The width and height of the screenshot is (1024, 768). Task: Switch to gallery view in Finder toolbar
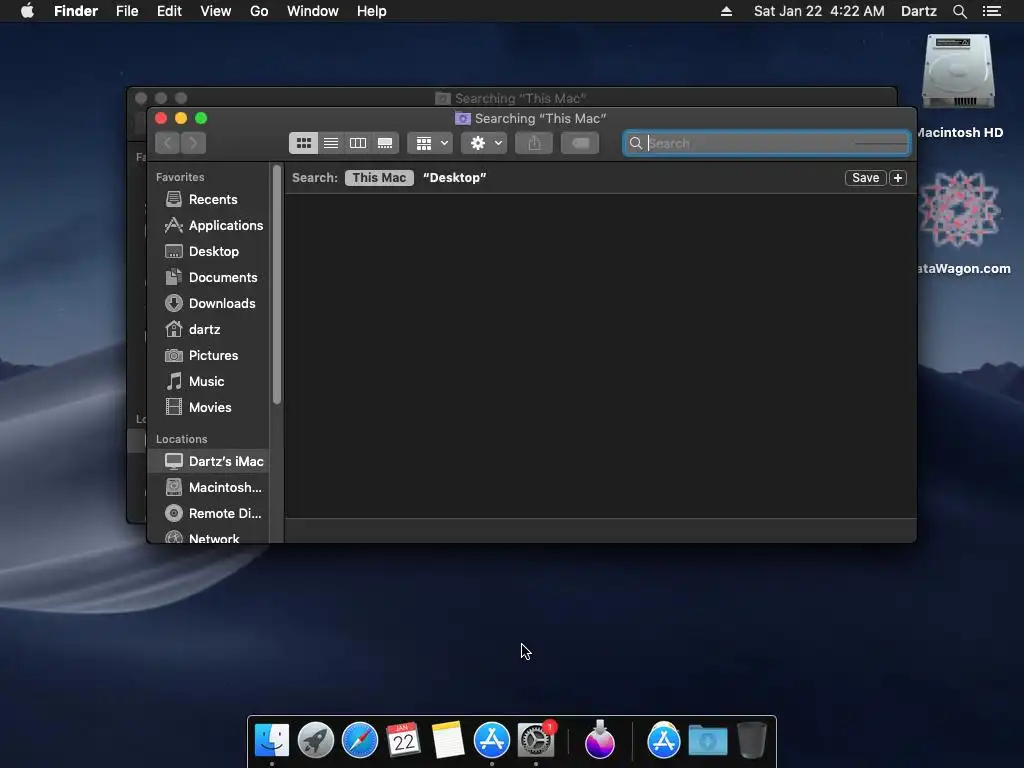coord(385,143)
